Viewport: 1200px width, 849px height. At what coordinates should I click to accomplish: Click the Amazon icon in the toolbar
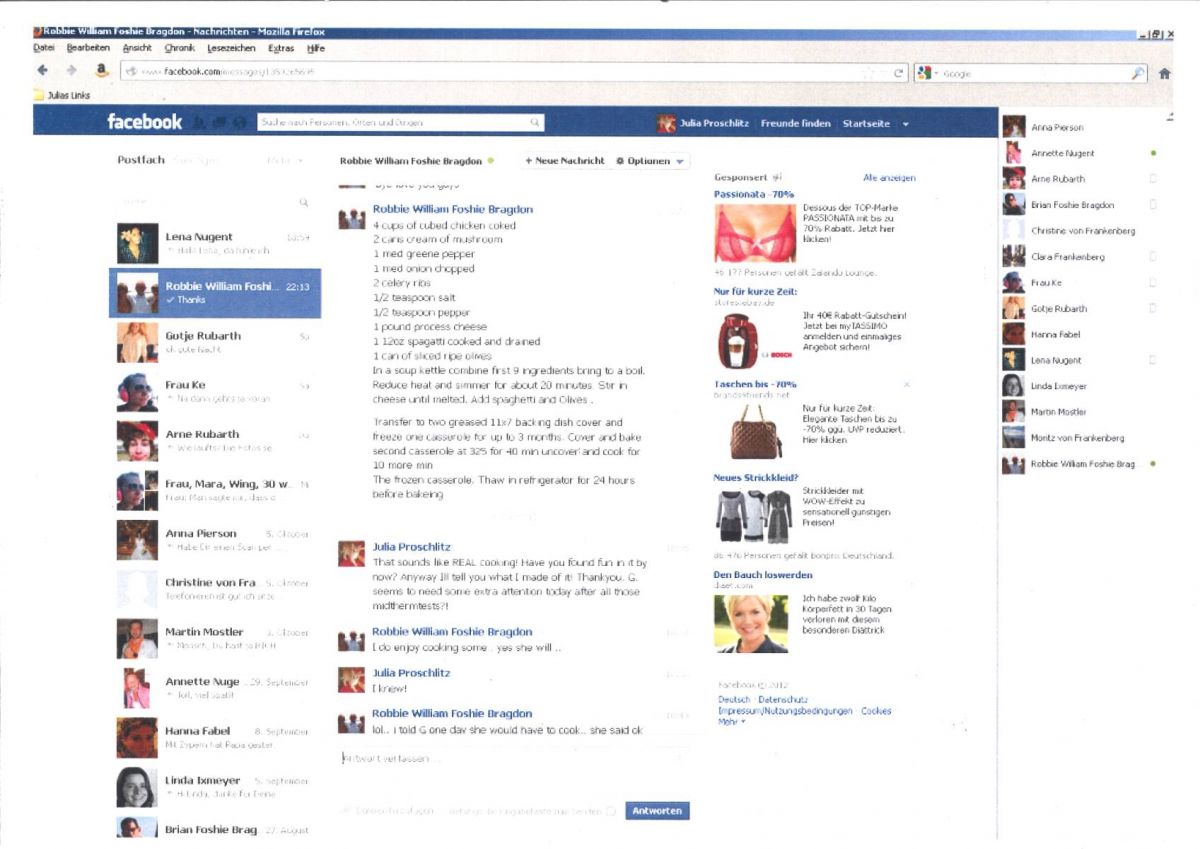pyautogui.click(x=101, y=71)
